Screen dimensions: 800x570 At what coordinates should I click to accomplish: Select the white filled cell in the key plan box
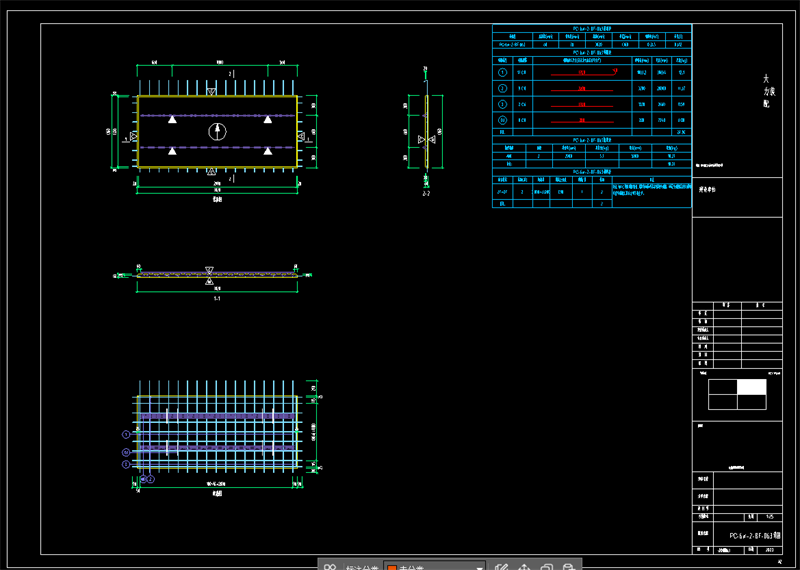point(752,387)
